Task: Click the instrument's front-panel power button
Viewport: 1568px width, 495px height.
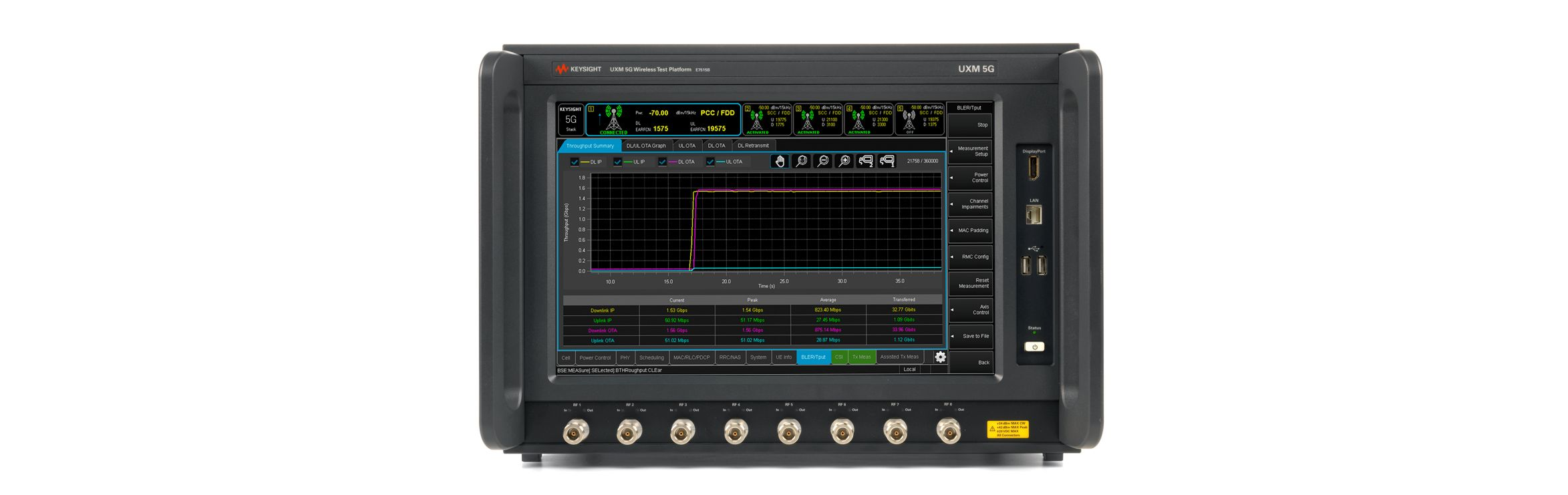Action: point(1034,347)
